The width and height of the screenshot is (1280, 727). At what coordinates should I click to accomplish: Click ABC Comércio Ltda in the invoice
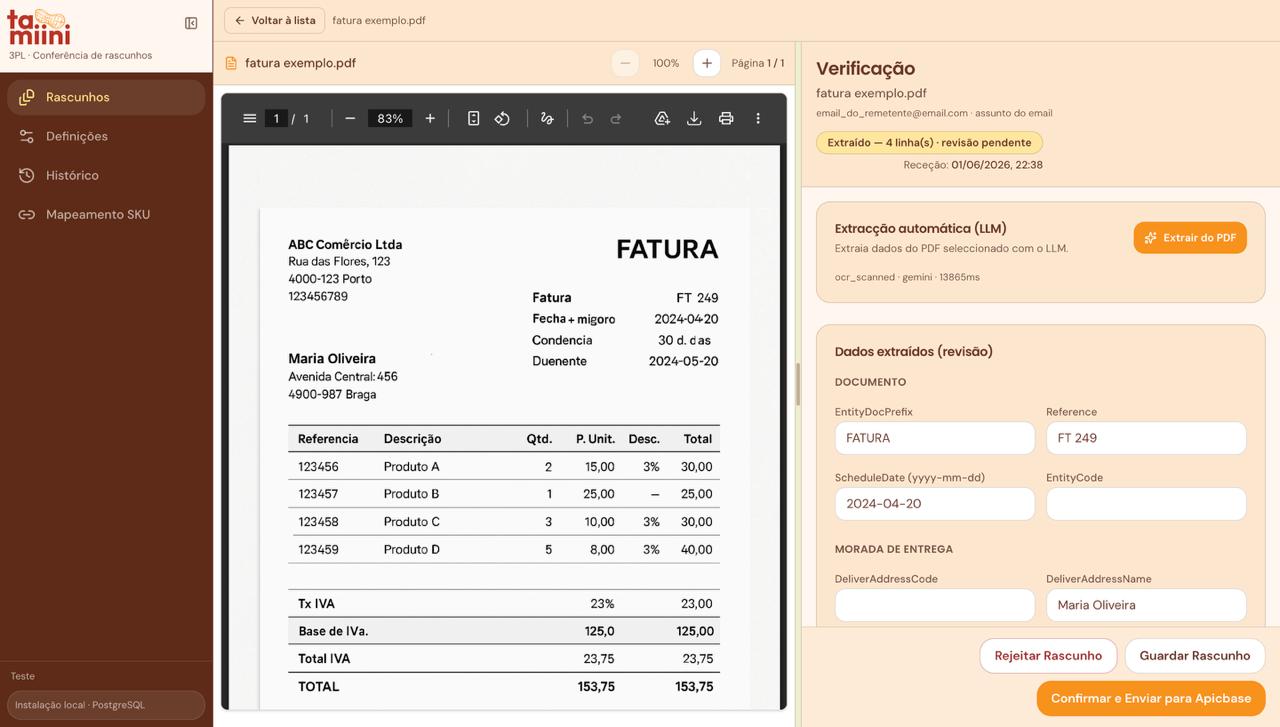[x=345, y=244]
